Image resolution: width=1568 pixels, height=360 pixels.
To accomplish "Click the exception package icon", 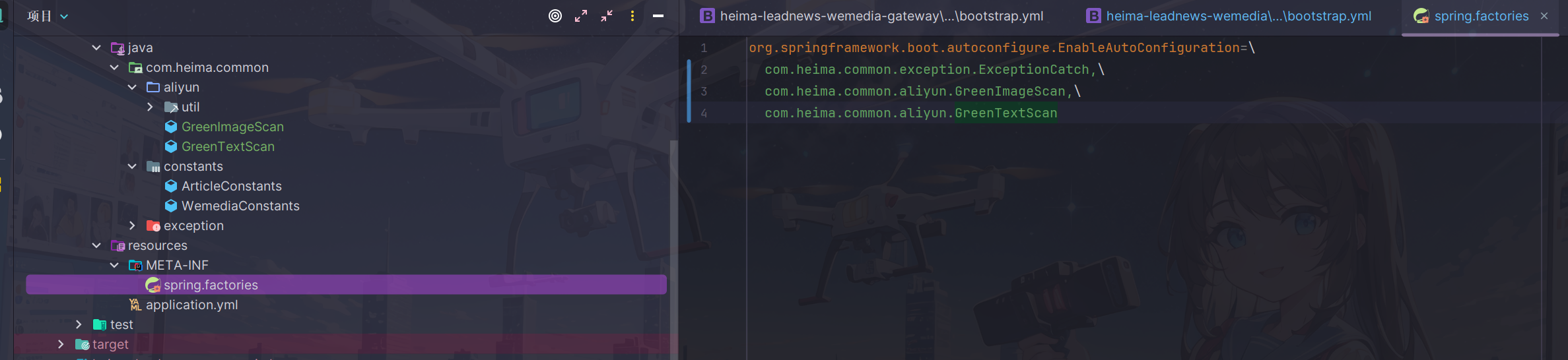I will pyautogui.click(x=153, y=225).
